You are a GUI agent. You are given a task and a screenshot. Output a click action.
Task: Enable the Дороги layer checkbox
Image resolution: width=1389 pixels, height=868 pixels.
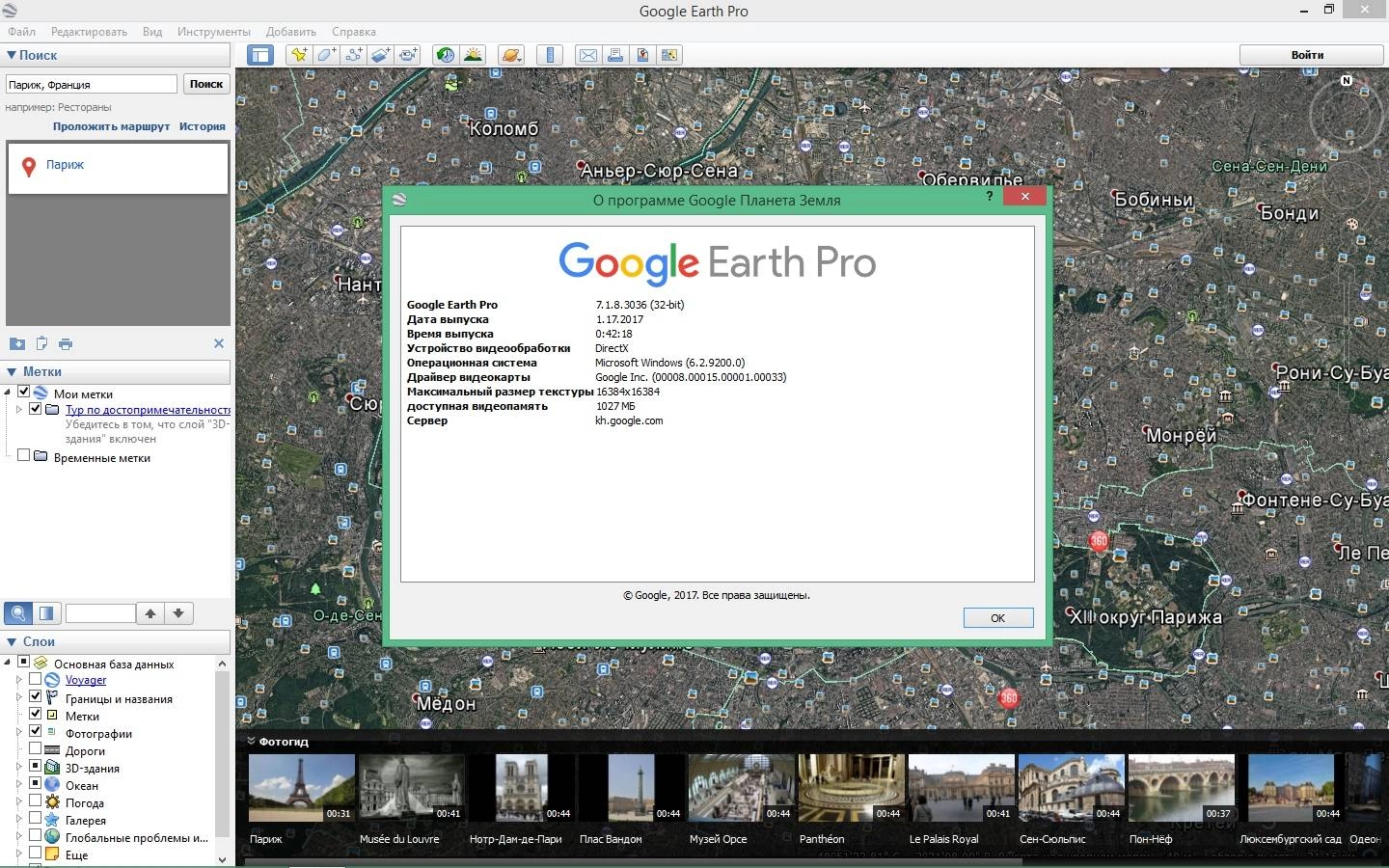coord(36,749)
